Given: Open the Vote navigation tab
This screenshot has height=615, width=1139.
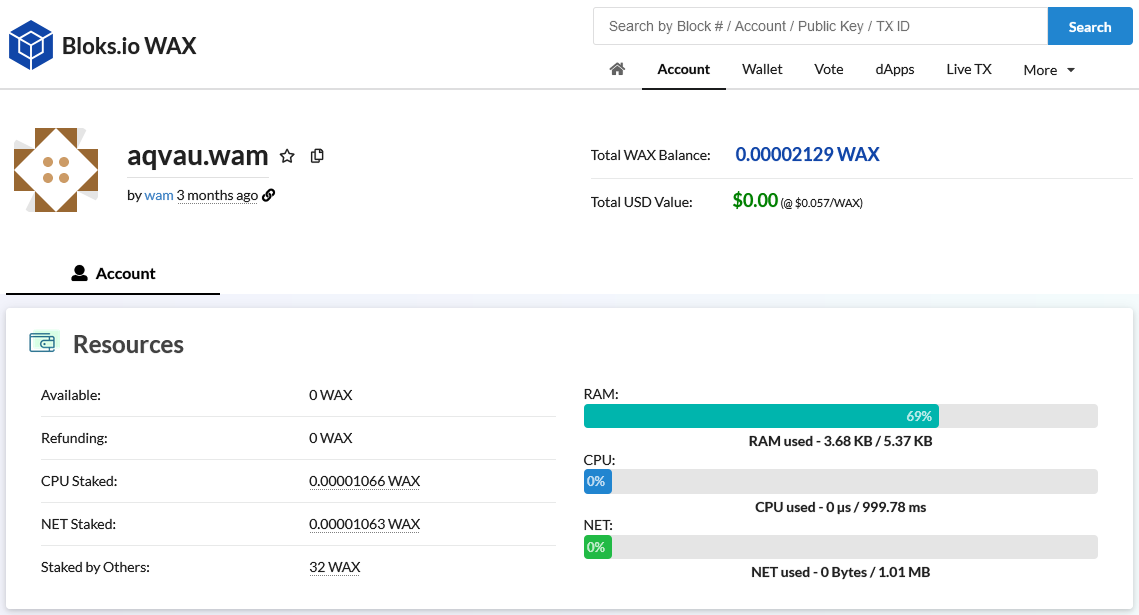Looking at the screenshot, I should point(829,69).
